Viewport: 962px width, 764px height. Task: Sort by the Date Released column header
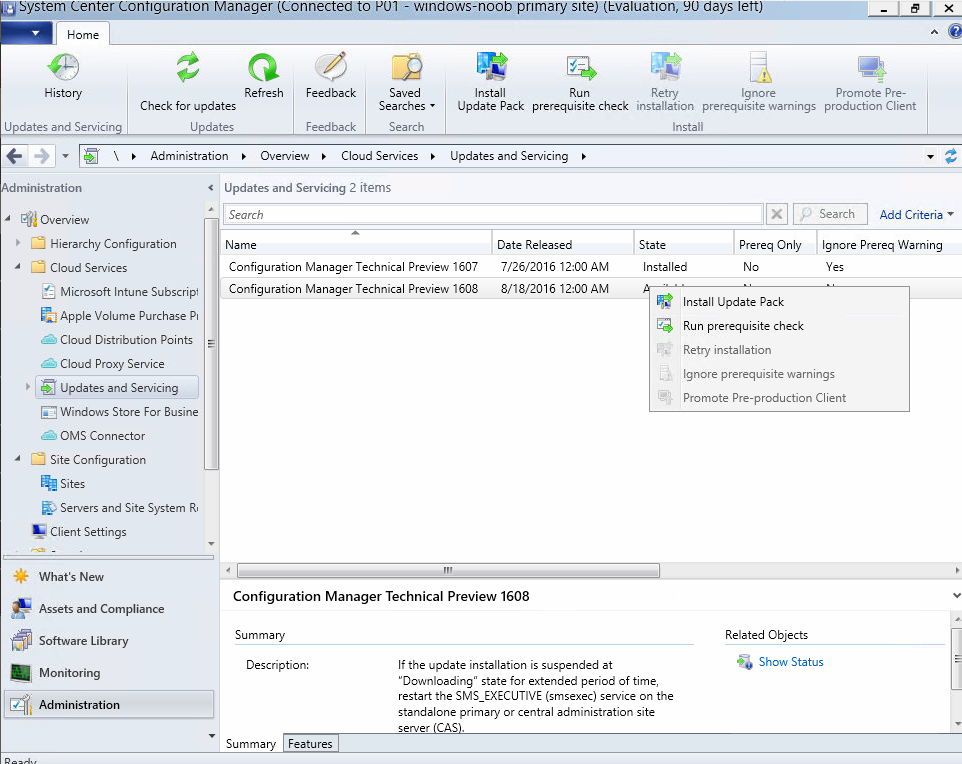563,244
